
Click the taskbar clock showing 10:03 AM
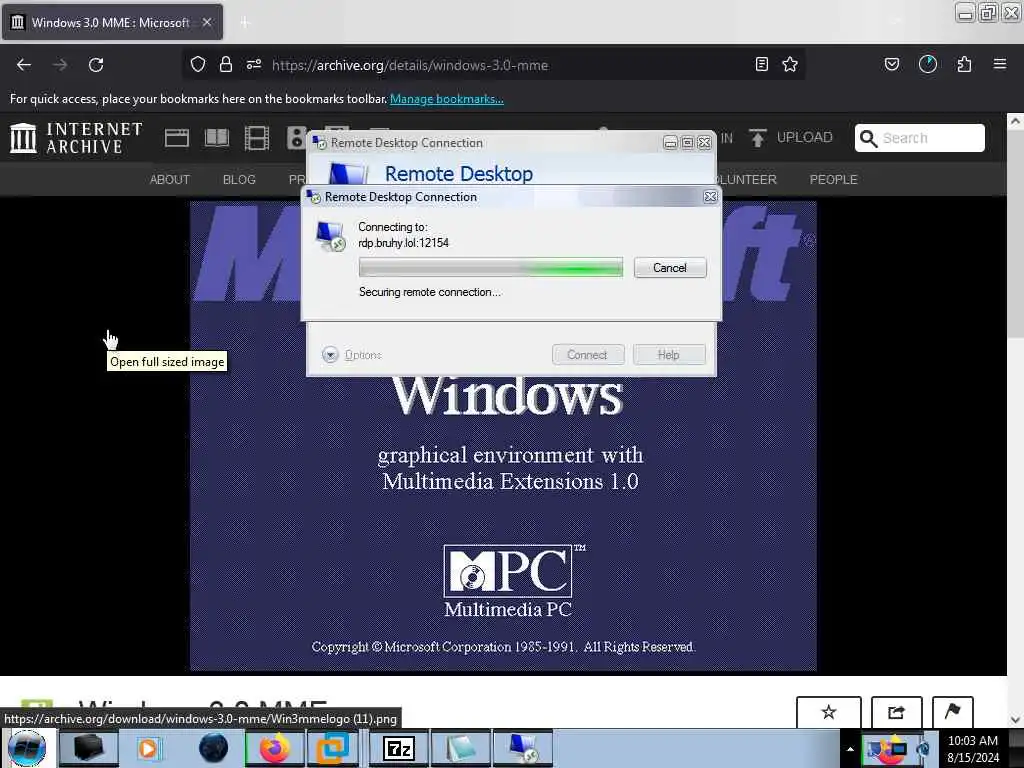point(973,749)
